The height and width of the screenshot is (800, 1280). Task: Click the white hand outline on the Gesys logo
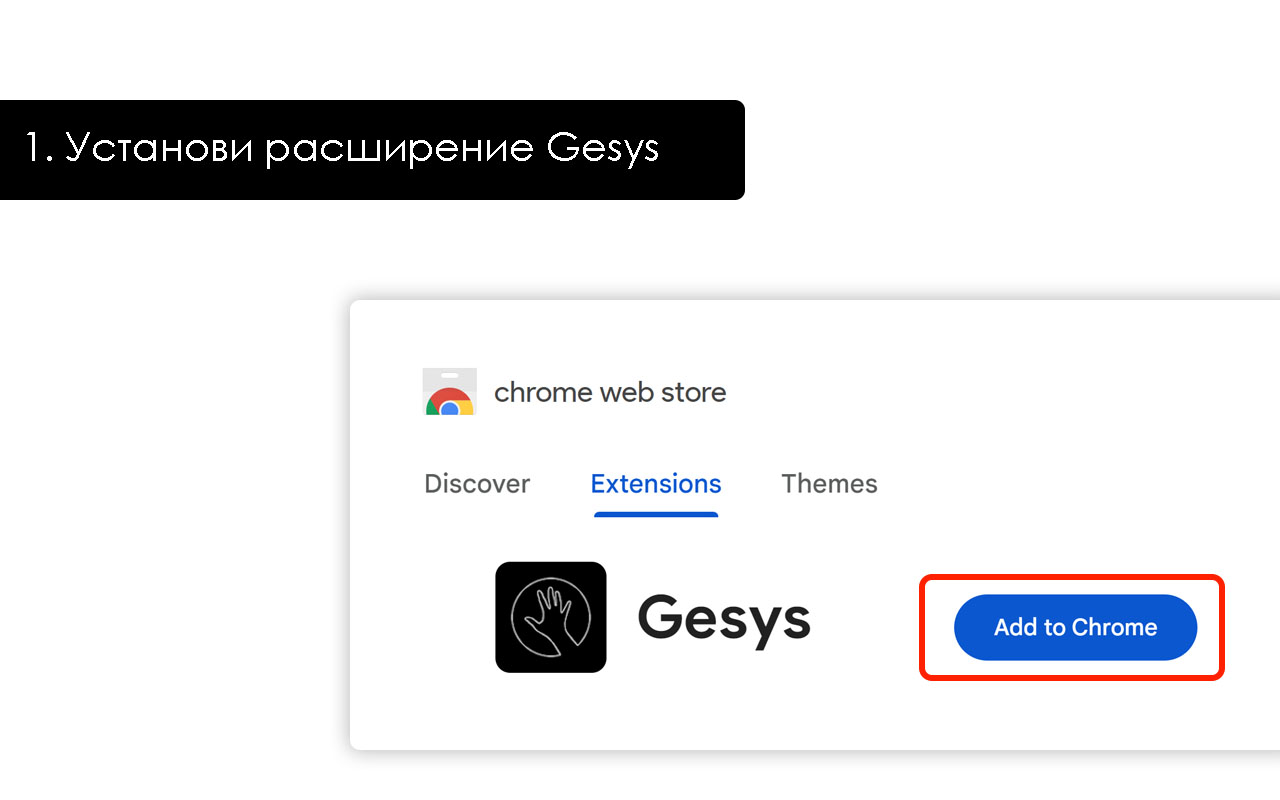pyautogui.click(x=551, y=617)
